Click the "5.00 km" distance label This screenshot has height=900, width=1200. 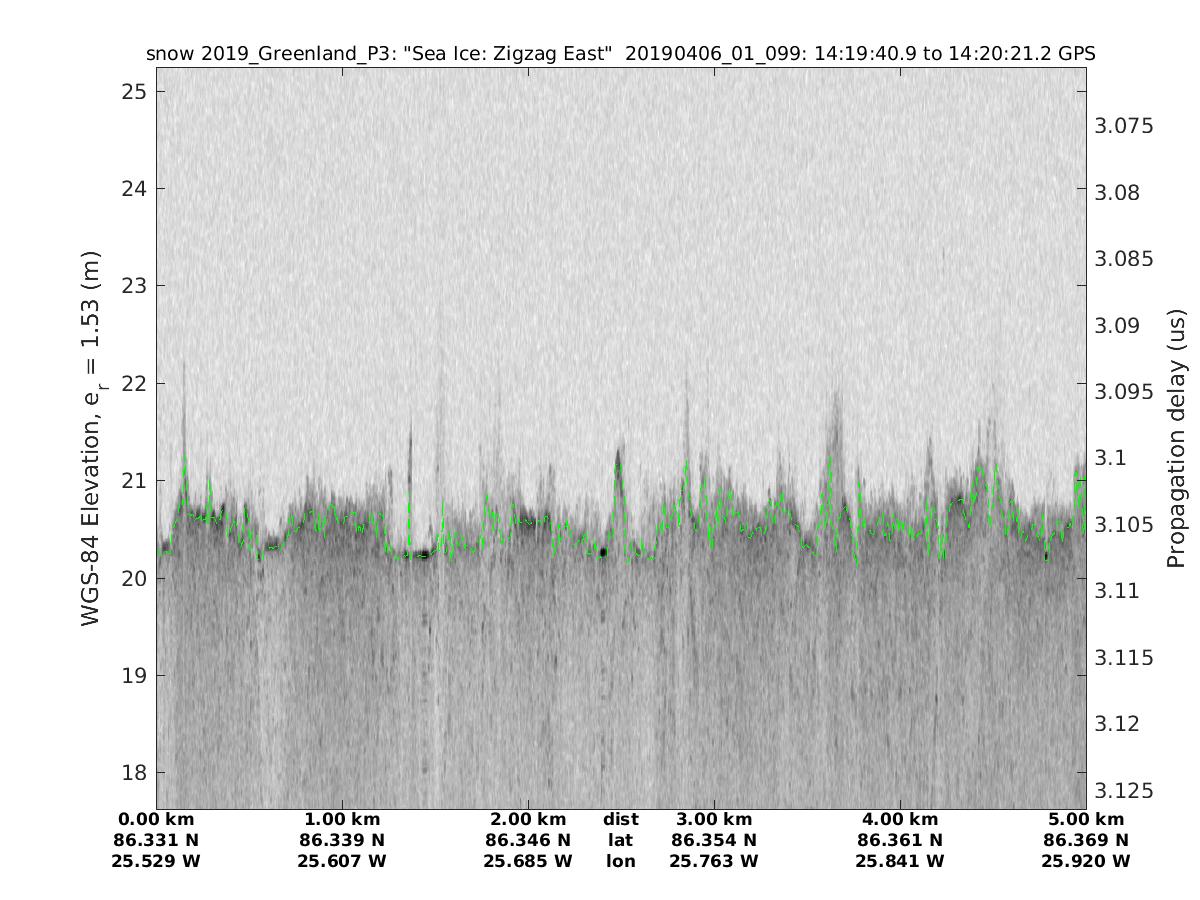1086,819
